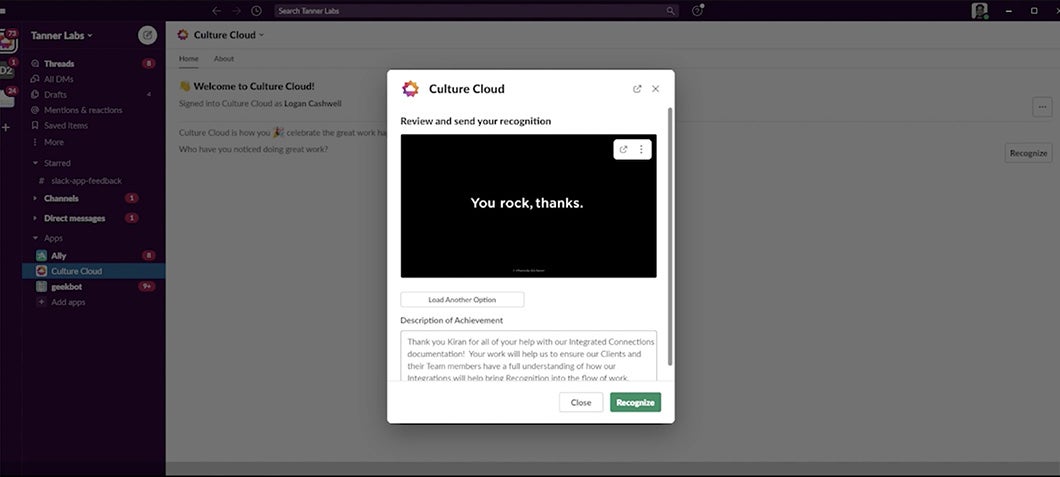The image size is (1060, 477).
Task: Open the history clock icon
Action: (256, 11)
